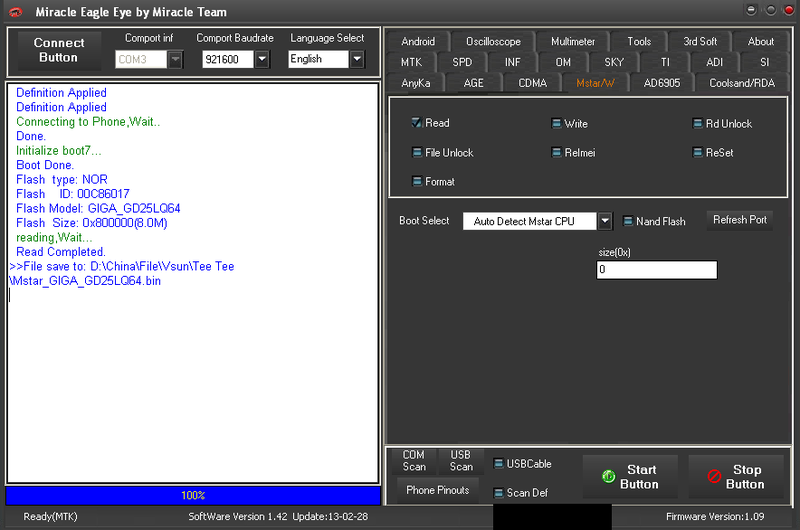This screenshot has height=530, width=800.
Task: Tick the Write checkbox
Action: click(x=556, y=123)
